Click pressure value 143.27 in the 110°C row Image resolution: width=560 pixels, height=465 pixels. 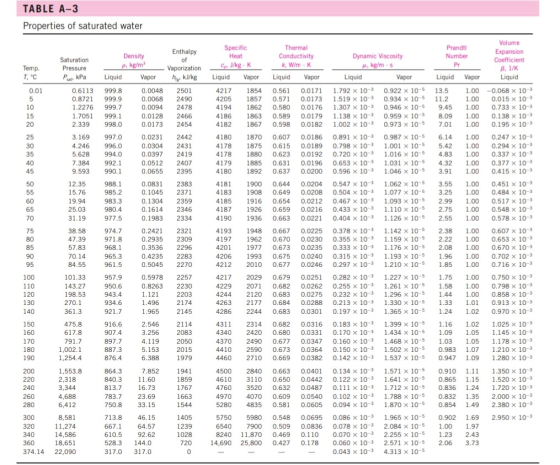[x=75, y=286]
